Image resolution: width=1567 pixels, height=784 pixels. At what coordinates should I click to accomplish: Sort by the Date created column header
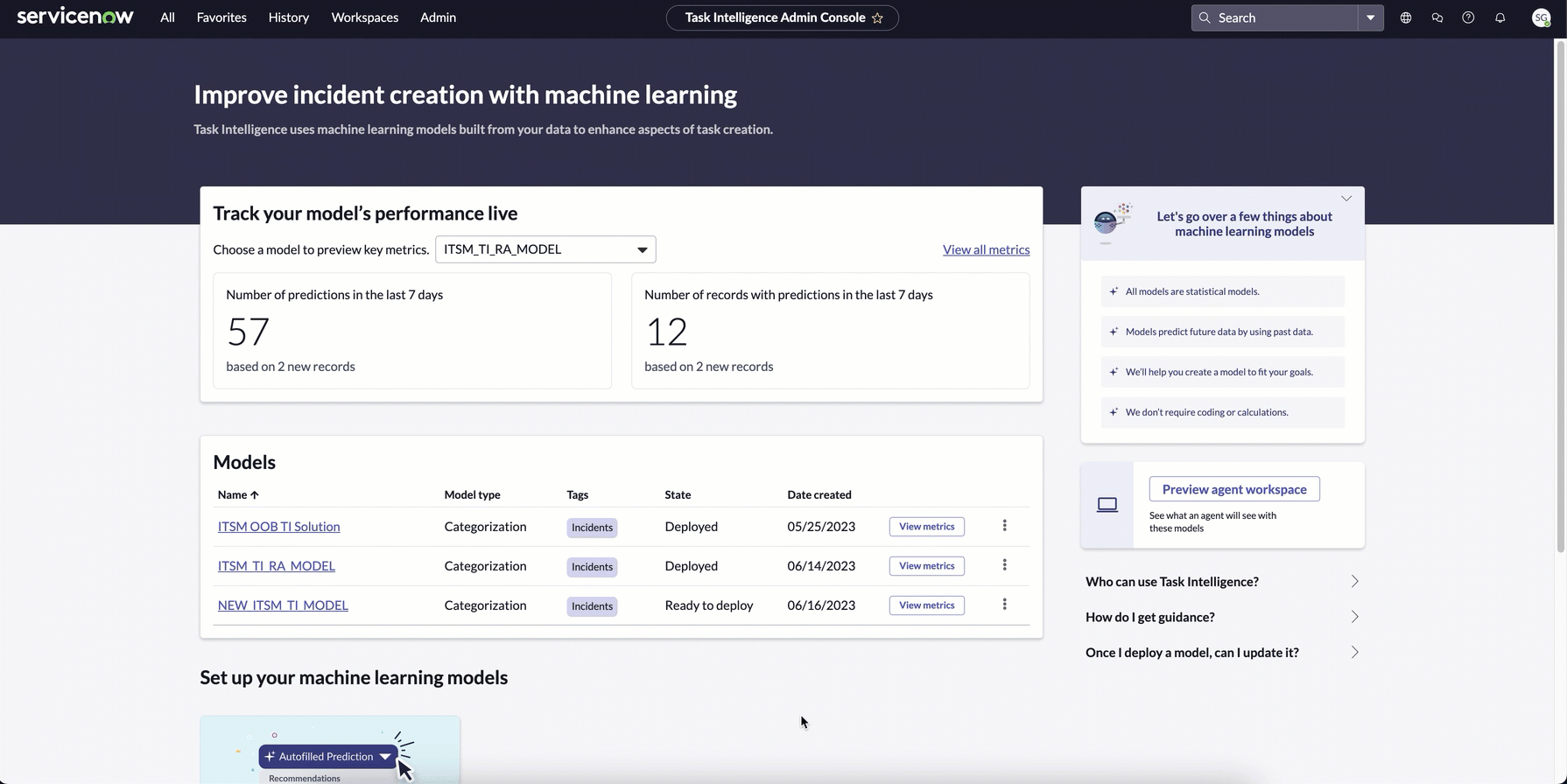coord(819,495)
